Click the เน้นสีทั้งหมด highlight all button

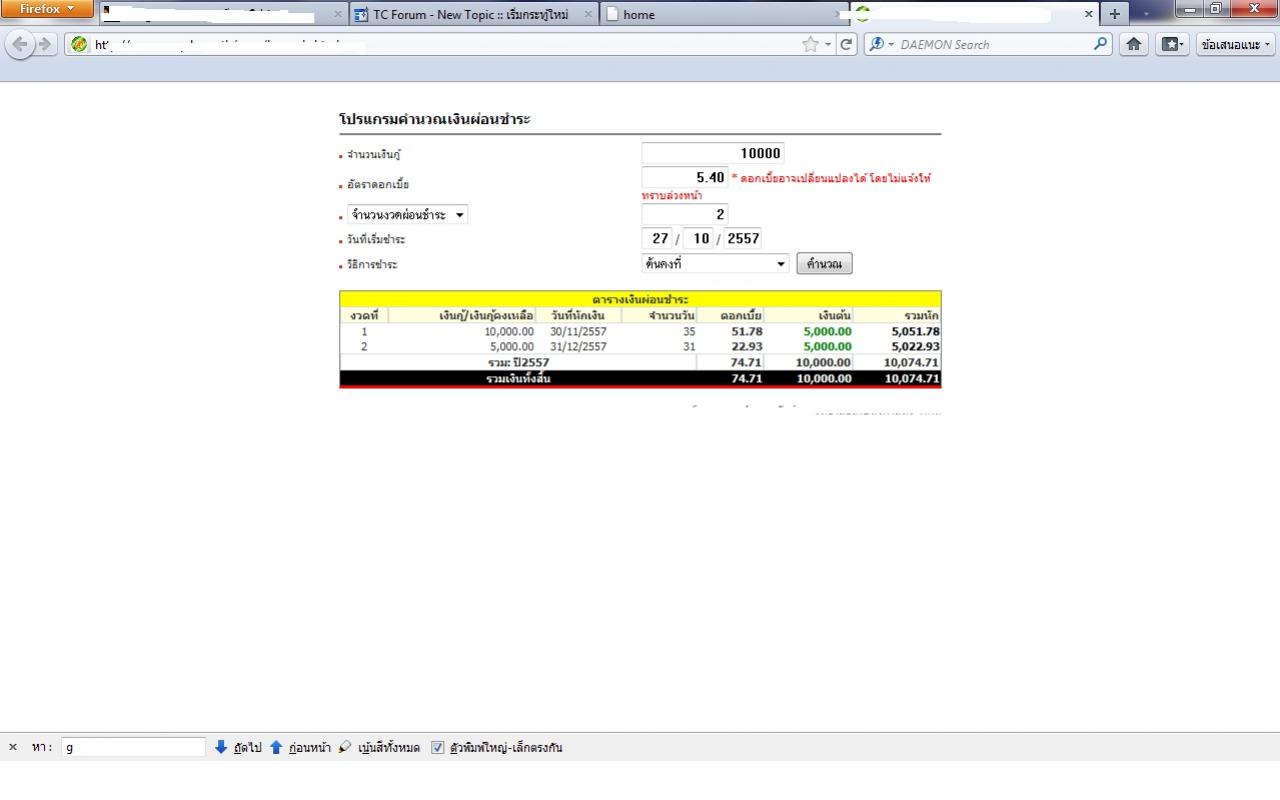[x=379, y=747]
